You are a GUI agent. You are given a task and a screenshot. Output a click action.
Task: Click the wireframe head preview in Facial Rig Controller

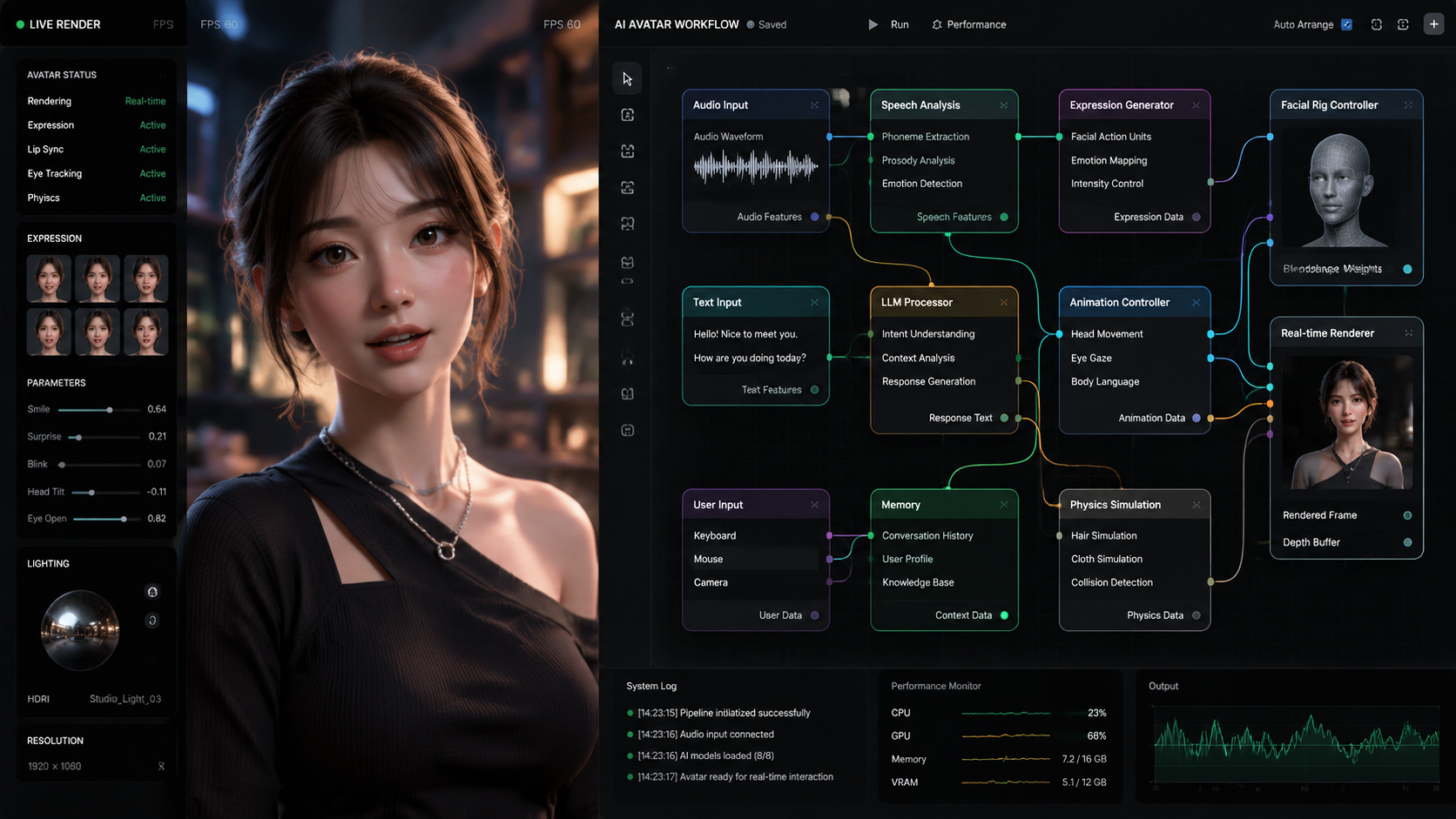[x=1341, y=191]
